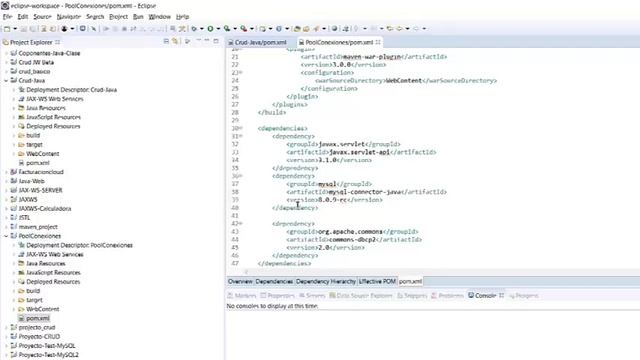Expand the Facturacioncloud project node
The height and width of the screenshot is (360, 640).
(x=6, y=172)
